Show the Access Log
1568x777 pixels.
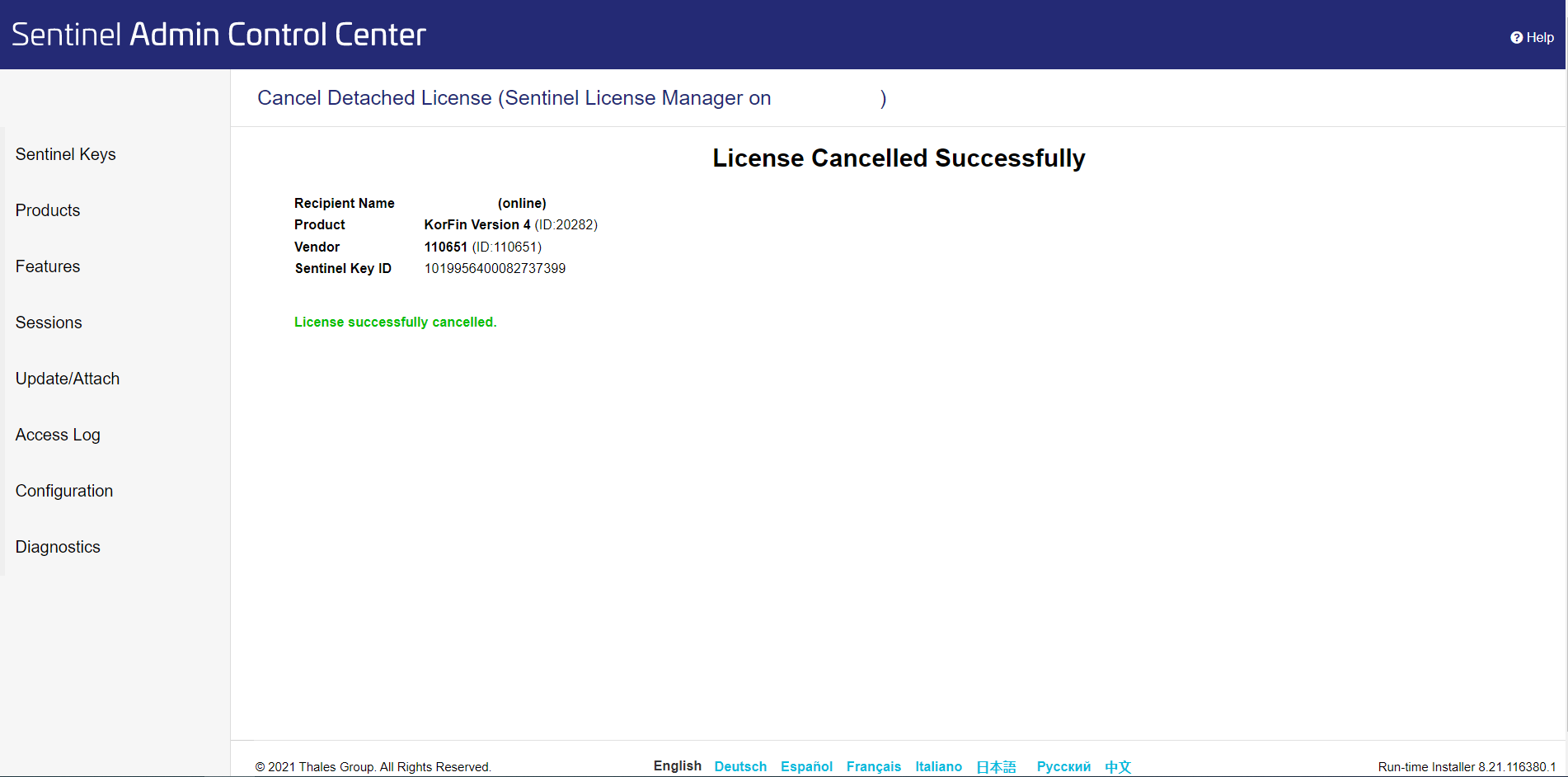pos(58,435)
